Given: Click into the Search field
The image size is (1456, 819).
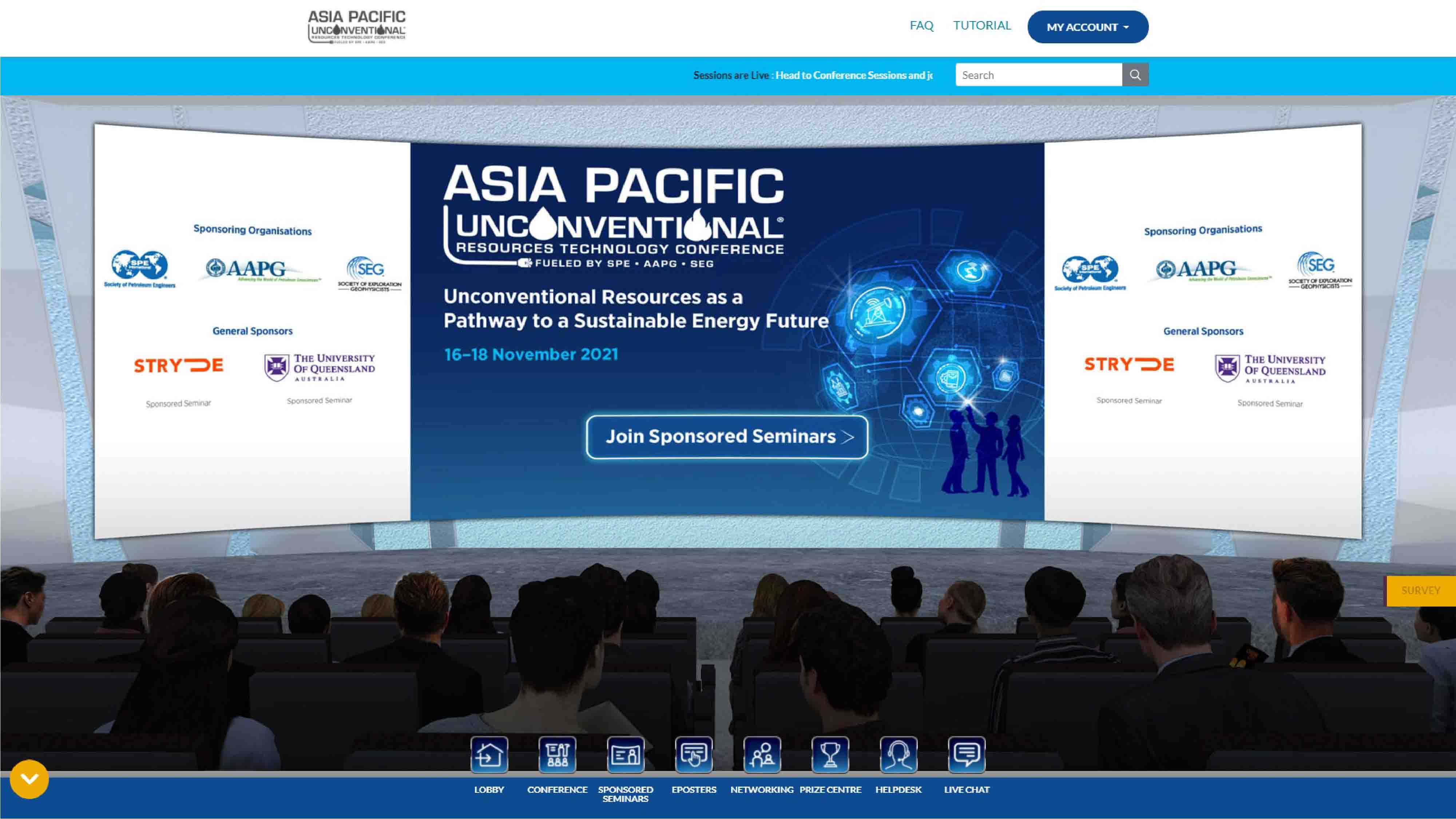Looking at the screenshot, I should pyautogui.click(x=1038, y=75).
